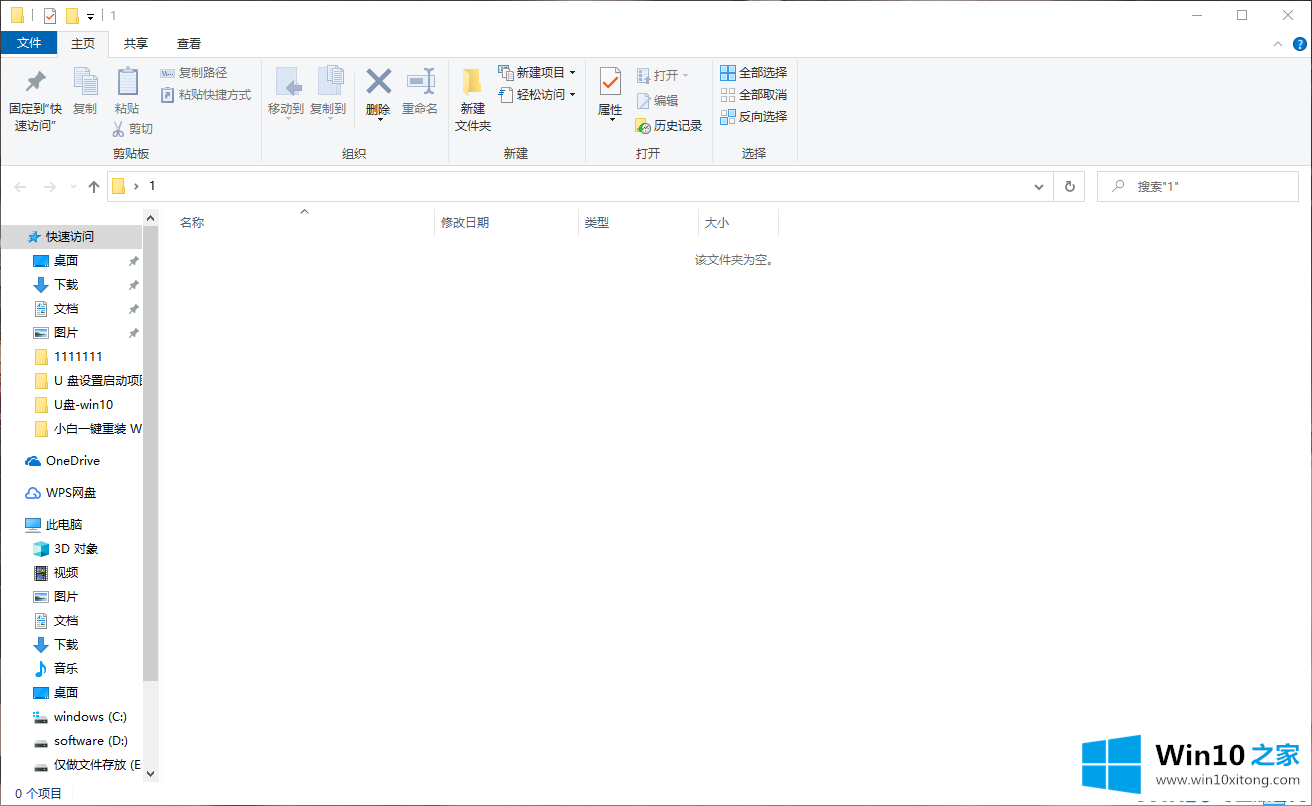Open the Delete (删除) dropdown arrow

379,120
